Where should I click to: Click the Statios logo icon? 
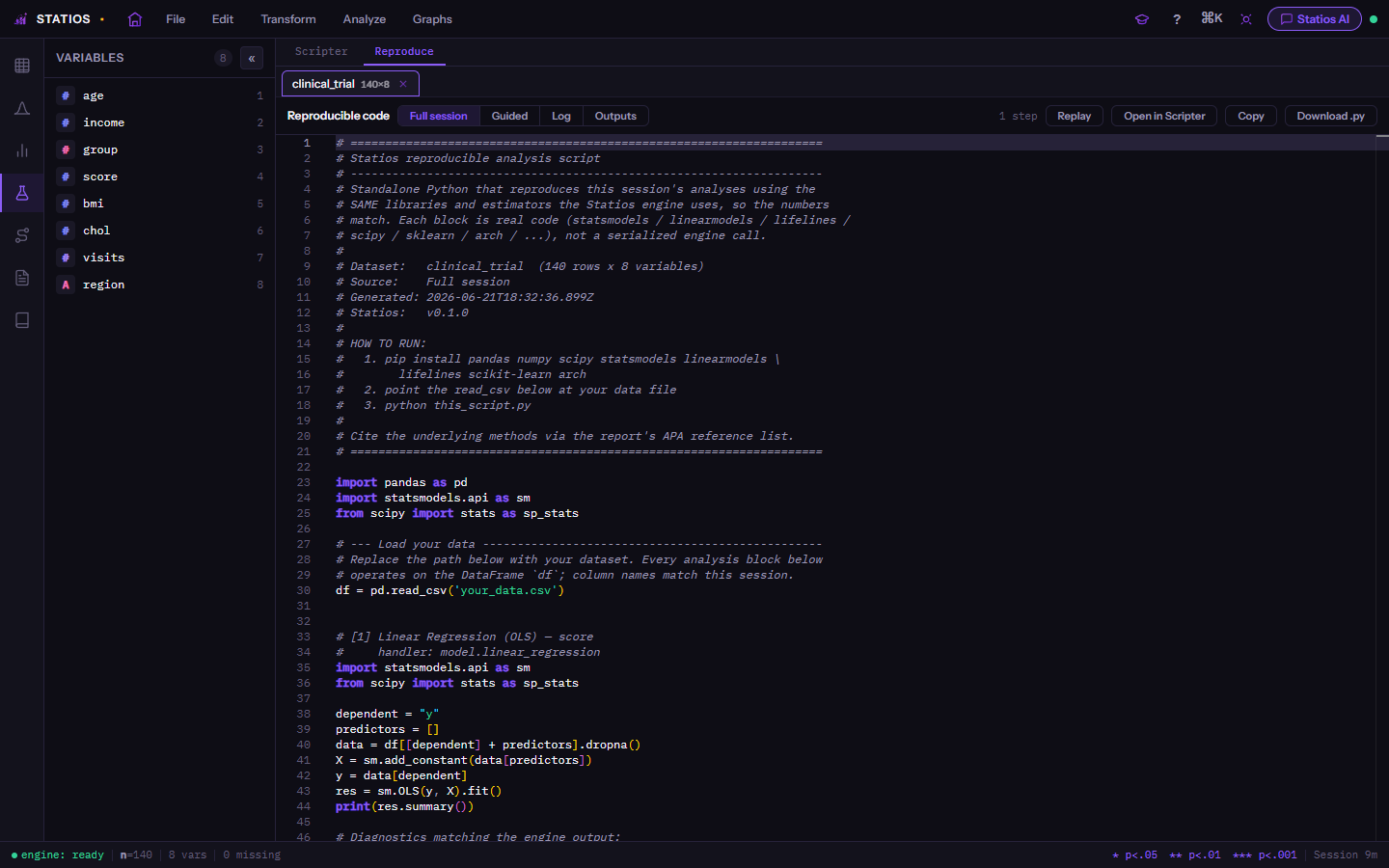21,19
